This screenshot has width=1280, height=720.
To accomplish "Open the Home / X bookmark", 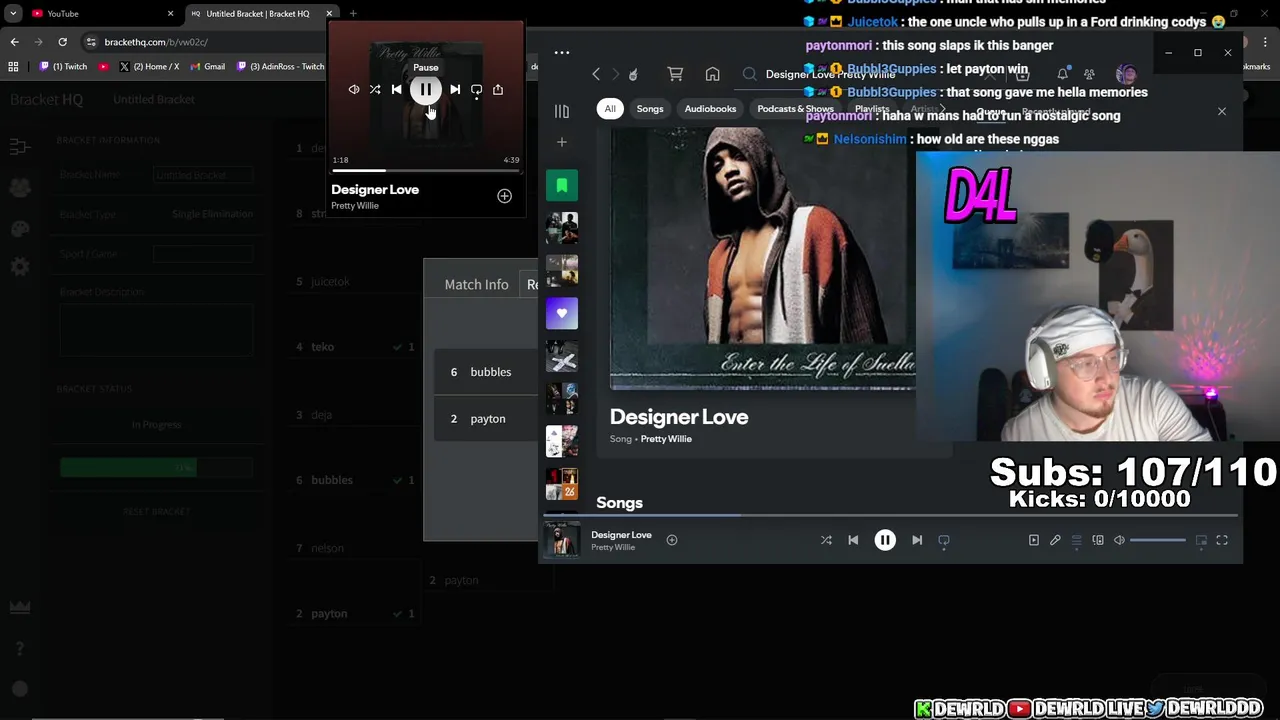I will (x=149, y=67).
